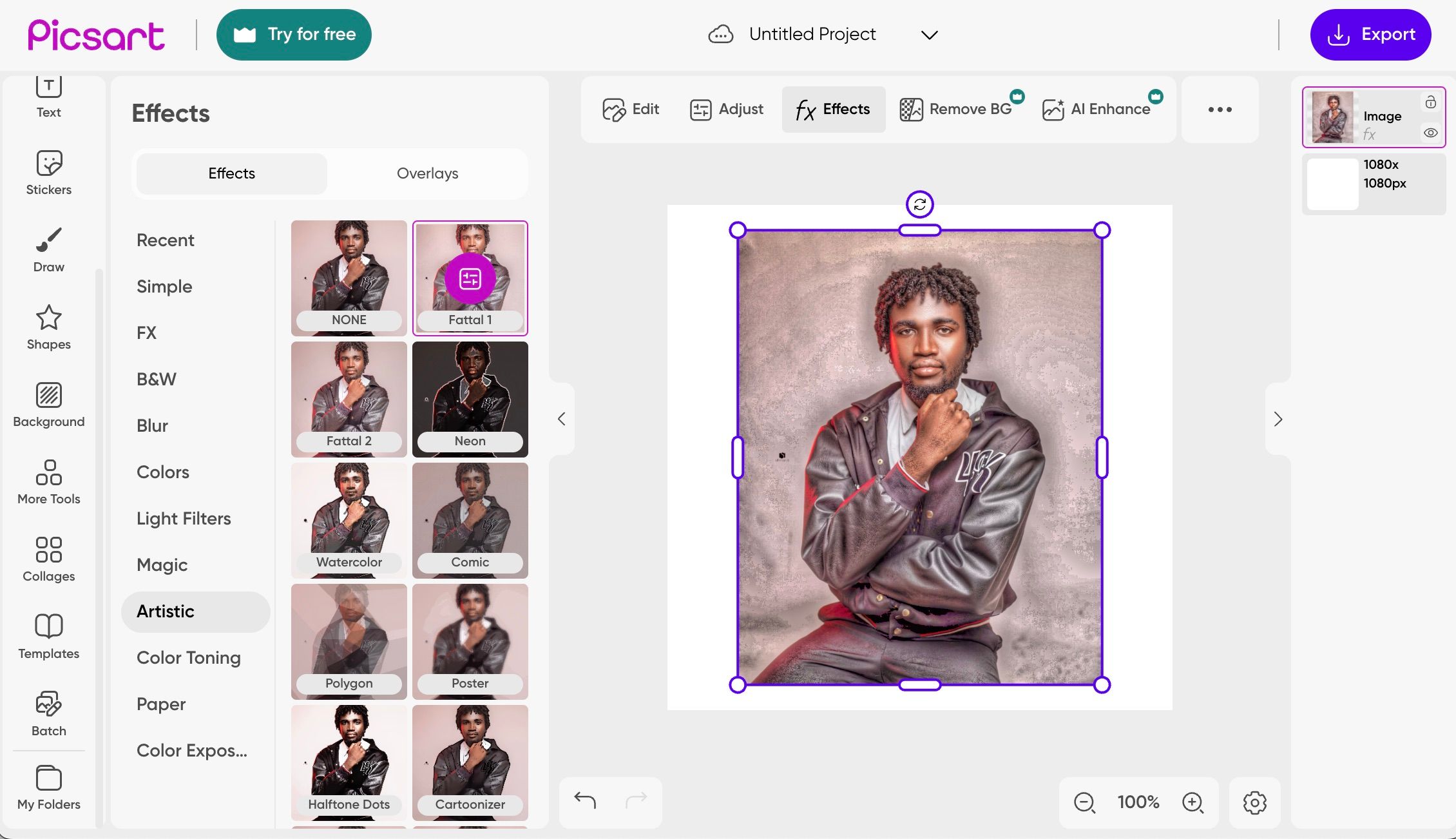This screenshot has height=839, width=1456.
Task: Select the Draw tool
Action: [x=48, y=249]
